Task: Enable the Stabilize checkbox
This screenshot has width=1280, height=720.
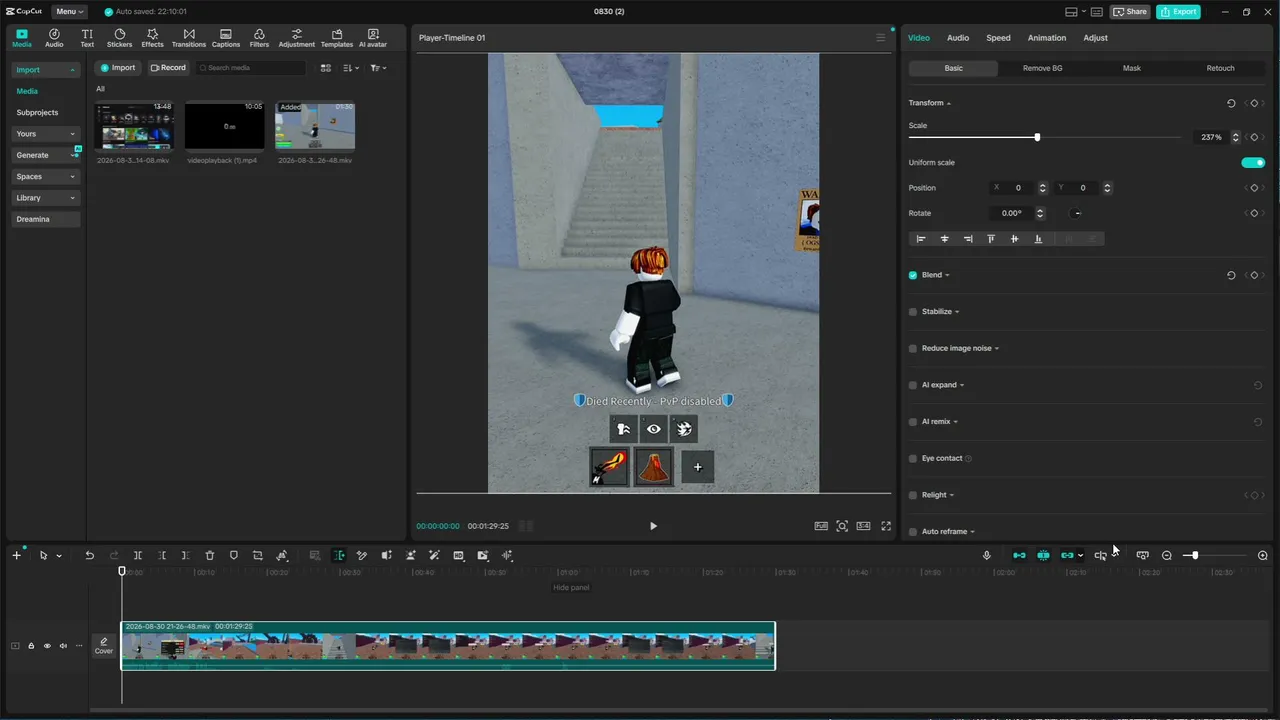Action: (x=913, y=312)
